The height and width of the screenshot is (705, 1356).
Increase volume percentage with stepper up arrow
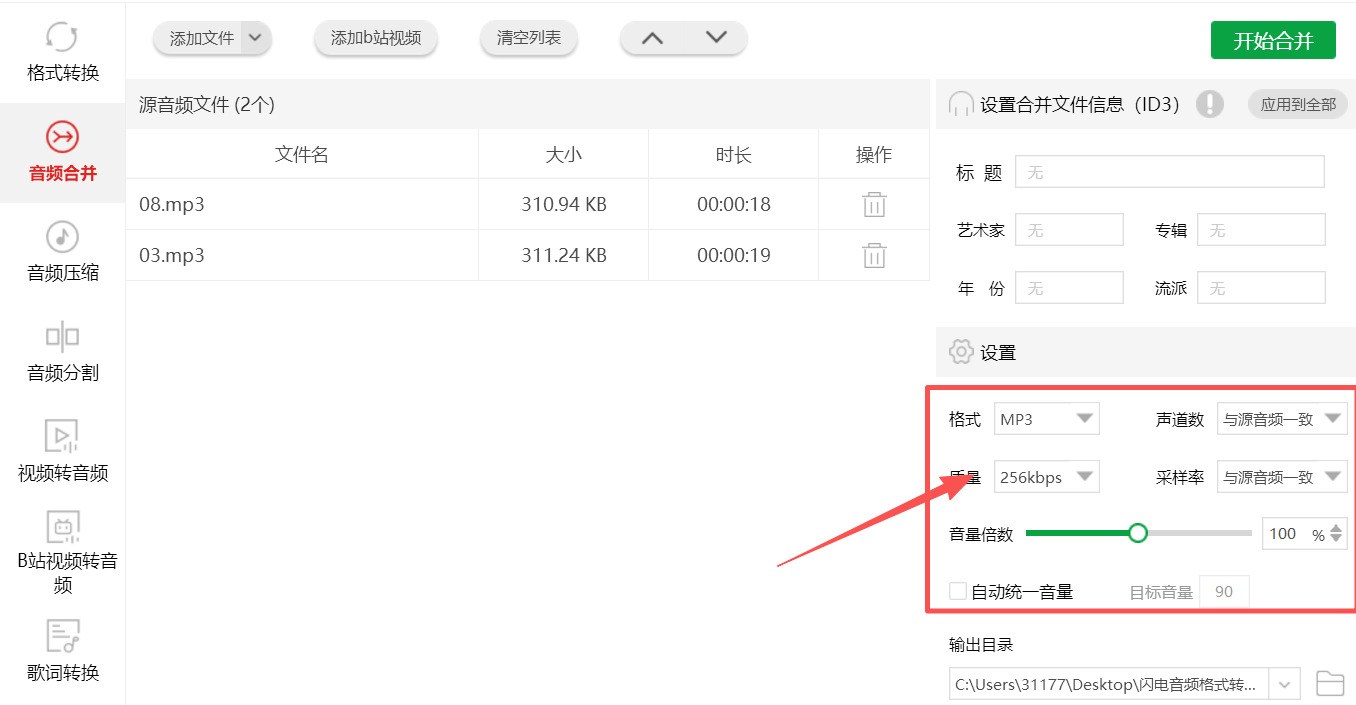pyautogui.click(x=1337, y=527)
